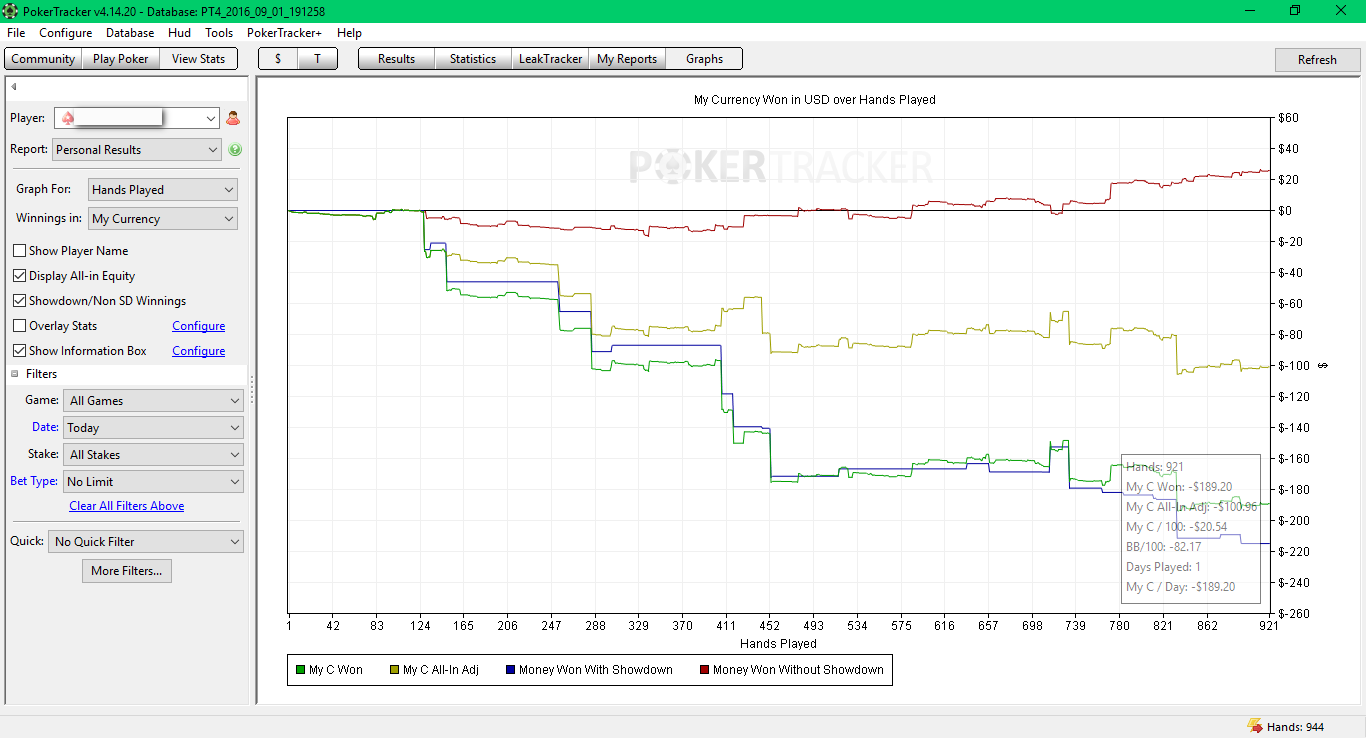The height and width of the screenshot is (738, 1366).
Task: Open the Game filter dropdown
Action: coord(154,401)
